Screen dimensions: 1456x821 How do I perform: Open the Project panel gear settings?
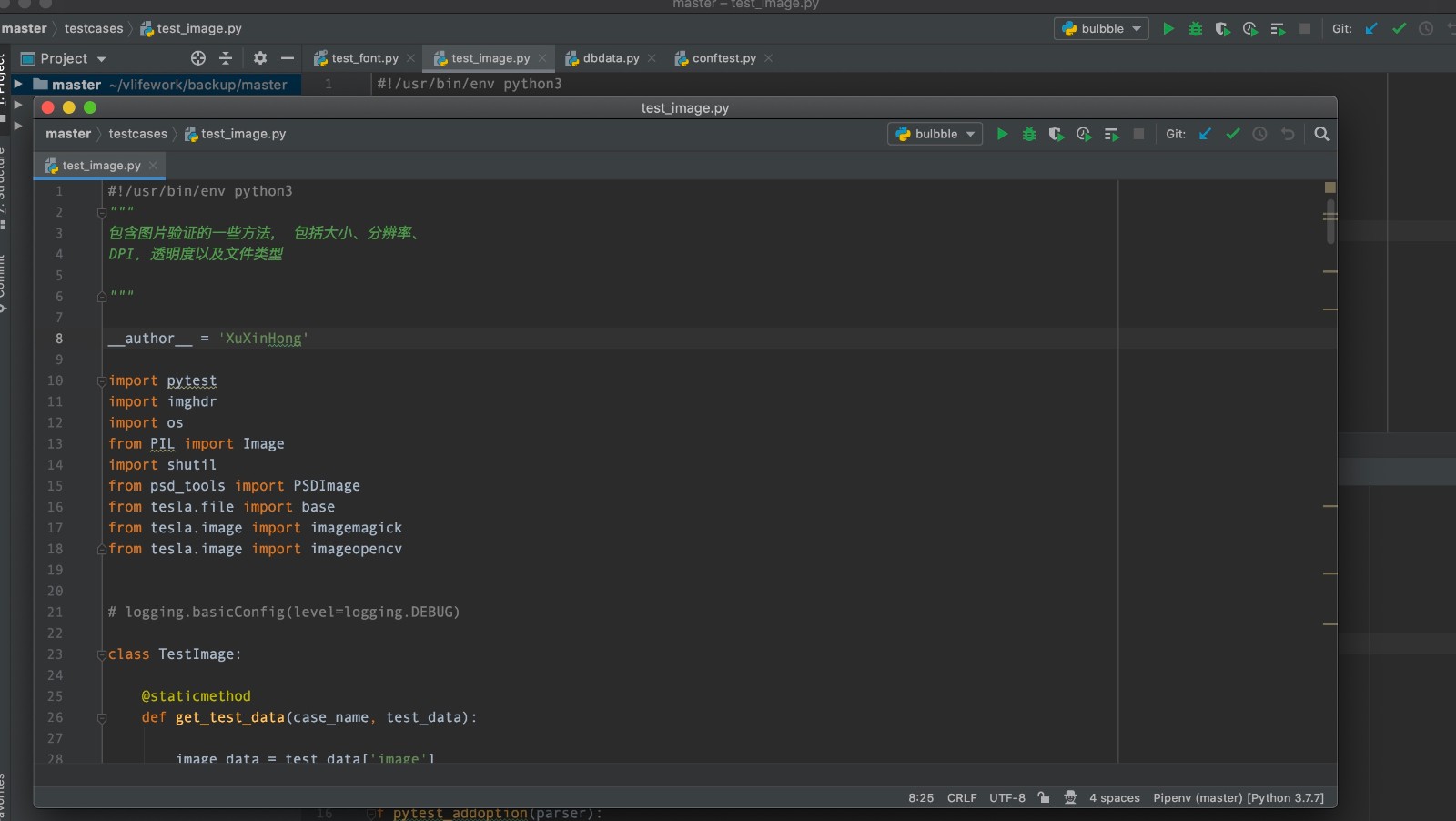click(260, 58)
